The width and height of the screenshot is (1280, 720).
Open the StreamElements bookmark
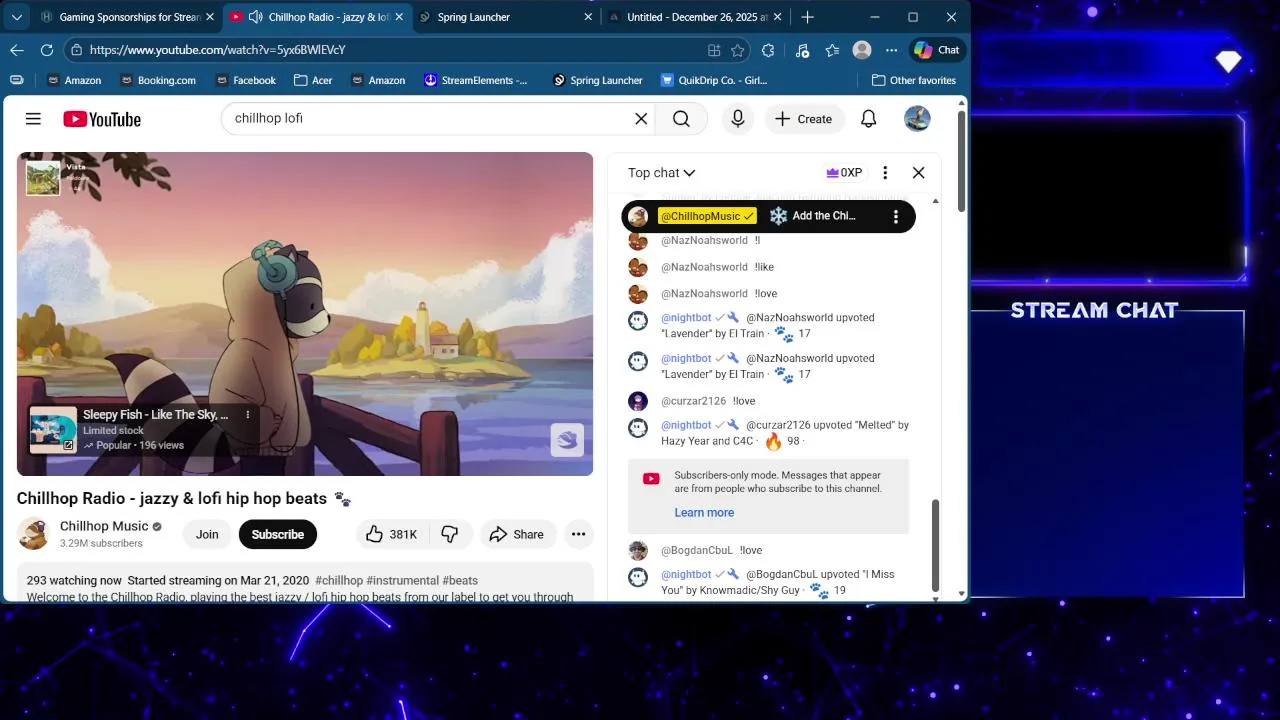click(476, 80)
